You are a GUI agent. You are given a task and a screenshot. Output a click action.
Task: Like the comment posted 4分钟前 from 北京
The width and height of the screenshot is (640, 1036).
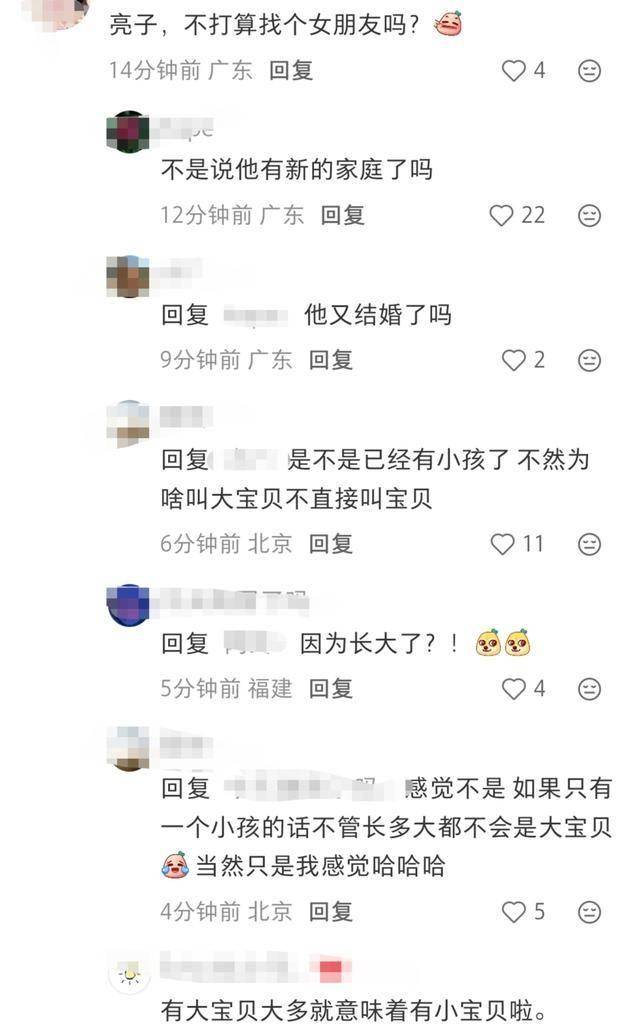click(x=514, y=912)
